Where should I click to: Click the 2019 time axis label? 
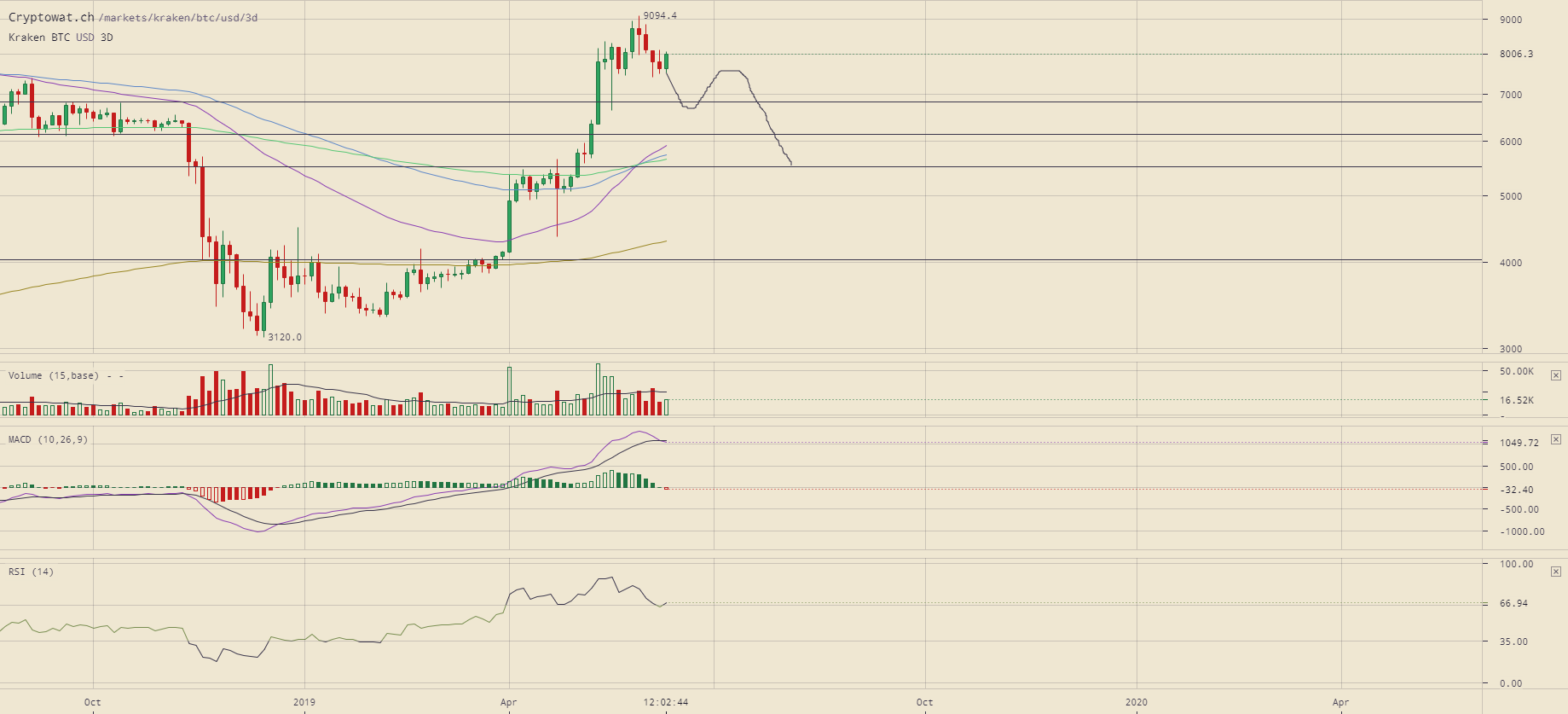[x=304, y=703]
